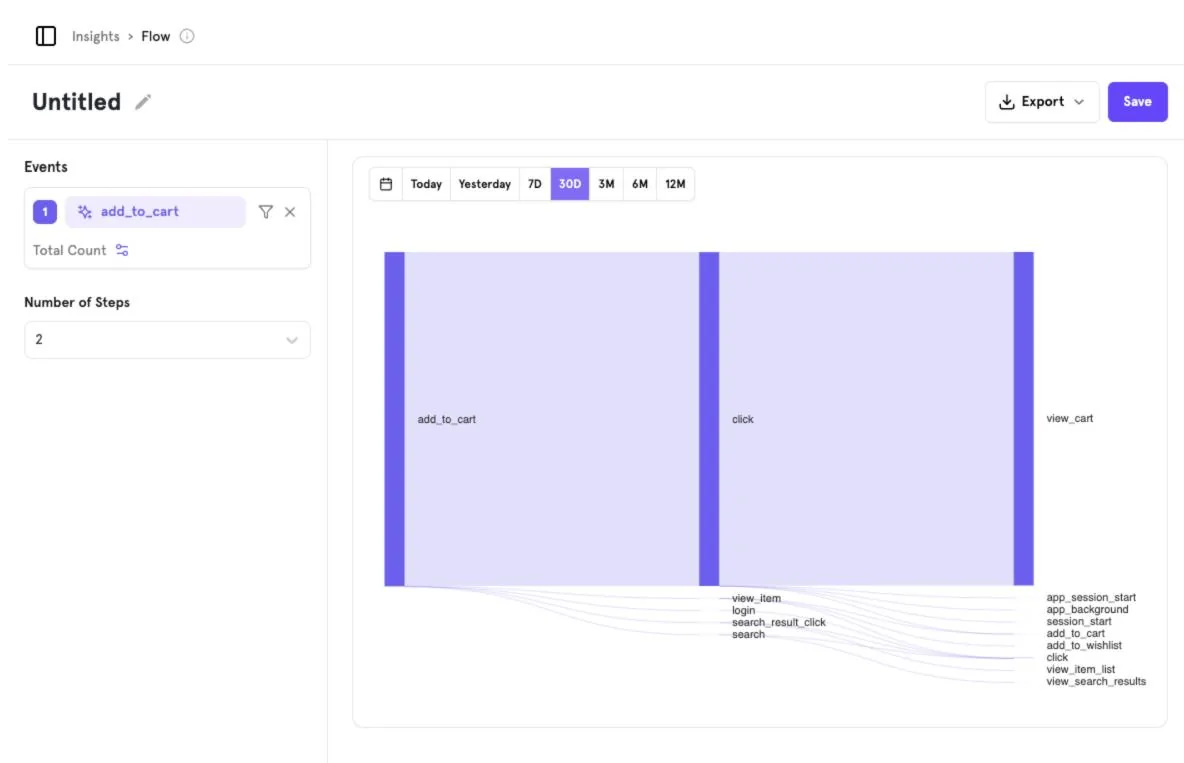Click add_to_cart label in last column
The image size is (1184, 763).
coord(1075,634)
